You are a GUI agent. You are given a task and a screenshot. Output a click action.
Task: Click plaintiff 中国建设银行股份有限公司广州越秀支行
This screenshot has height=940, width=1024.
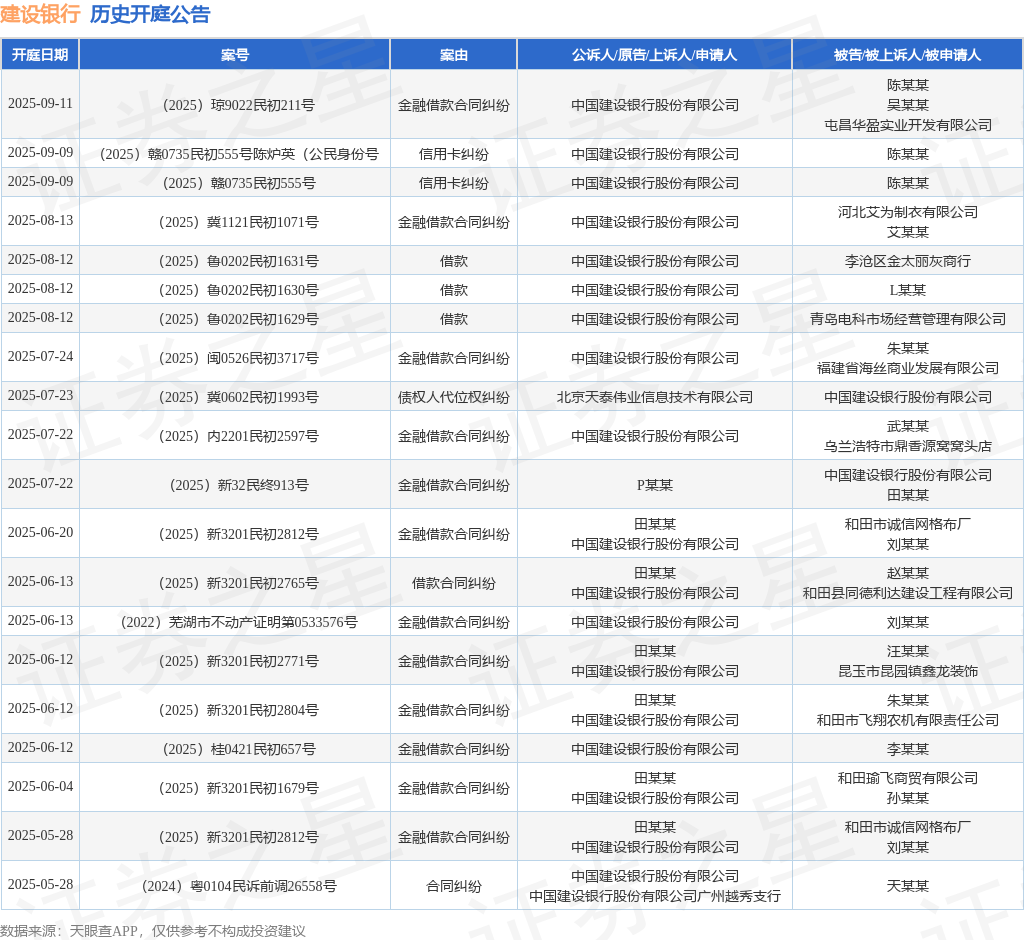[654, 896]
